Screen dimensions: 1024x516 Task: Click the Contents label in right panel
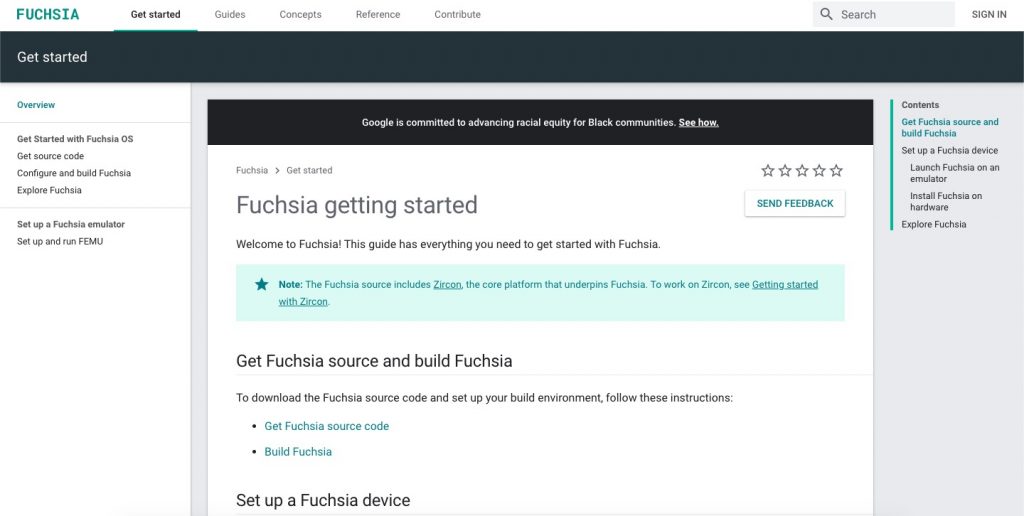920,105
